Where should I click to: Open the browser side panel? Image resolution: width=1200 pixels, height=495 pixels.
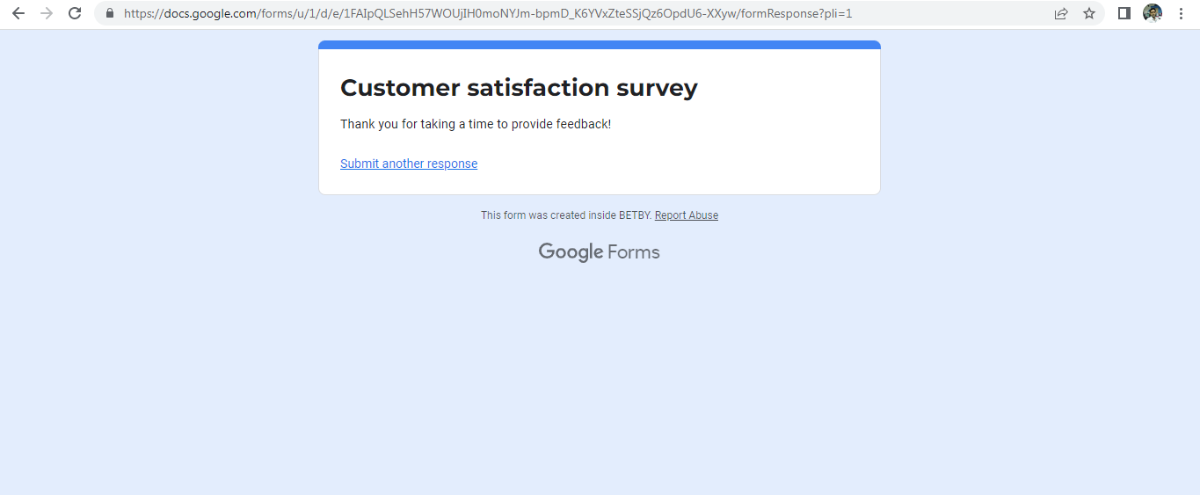coord(1124,14)
